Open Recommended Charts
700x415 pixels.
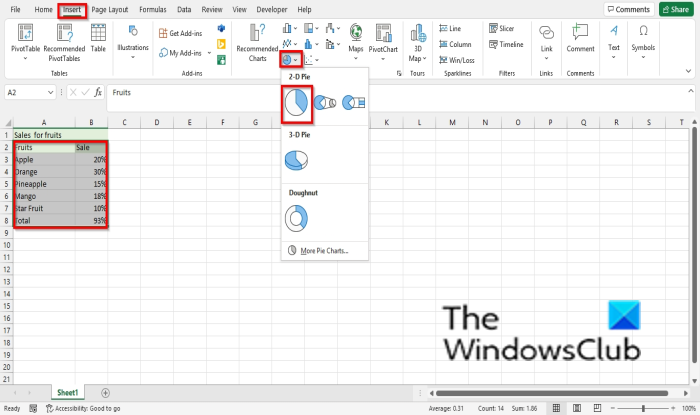pos(257,42)
